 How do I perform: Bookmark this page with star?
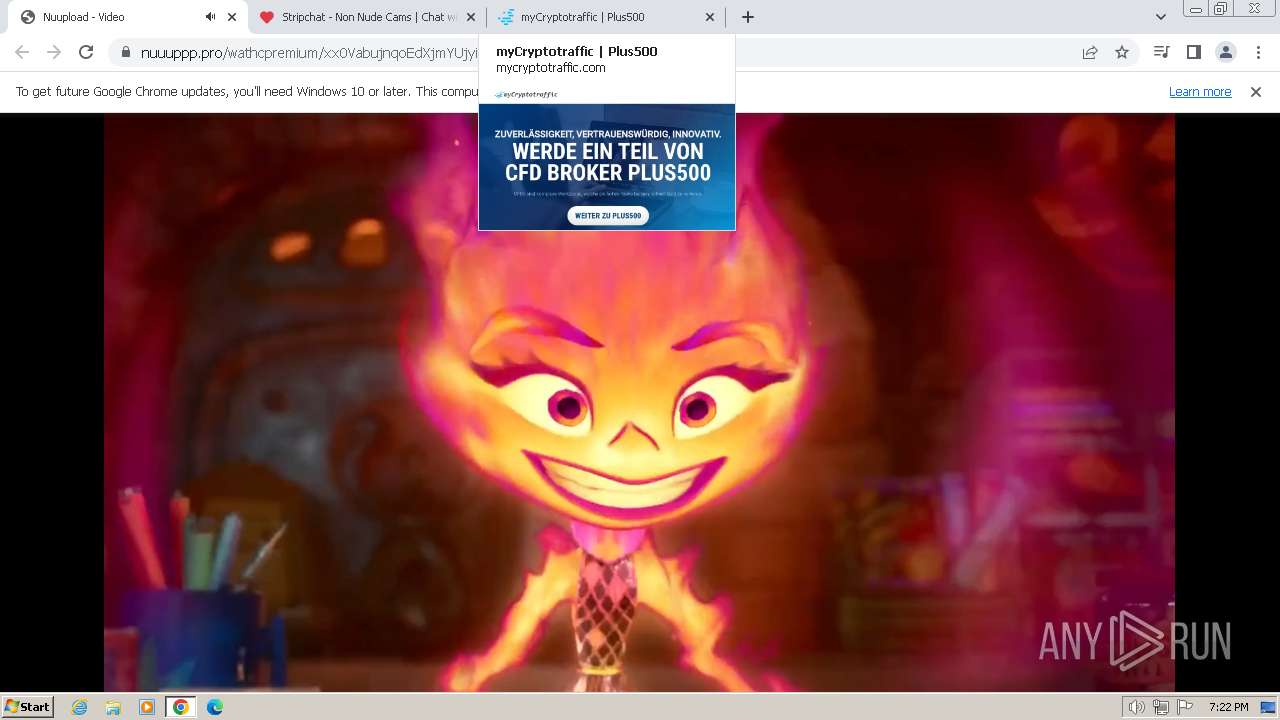coord(1122,52)
